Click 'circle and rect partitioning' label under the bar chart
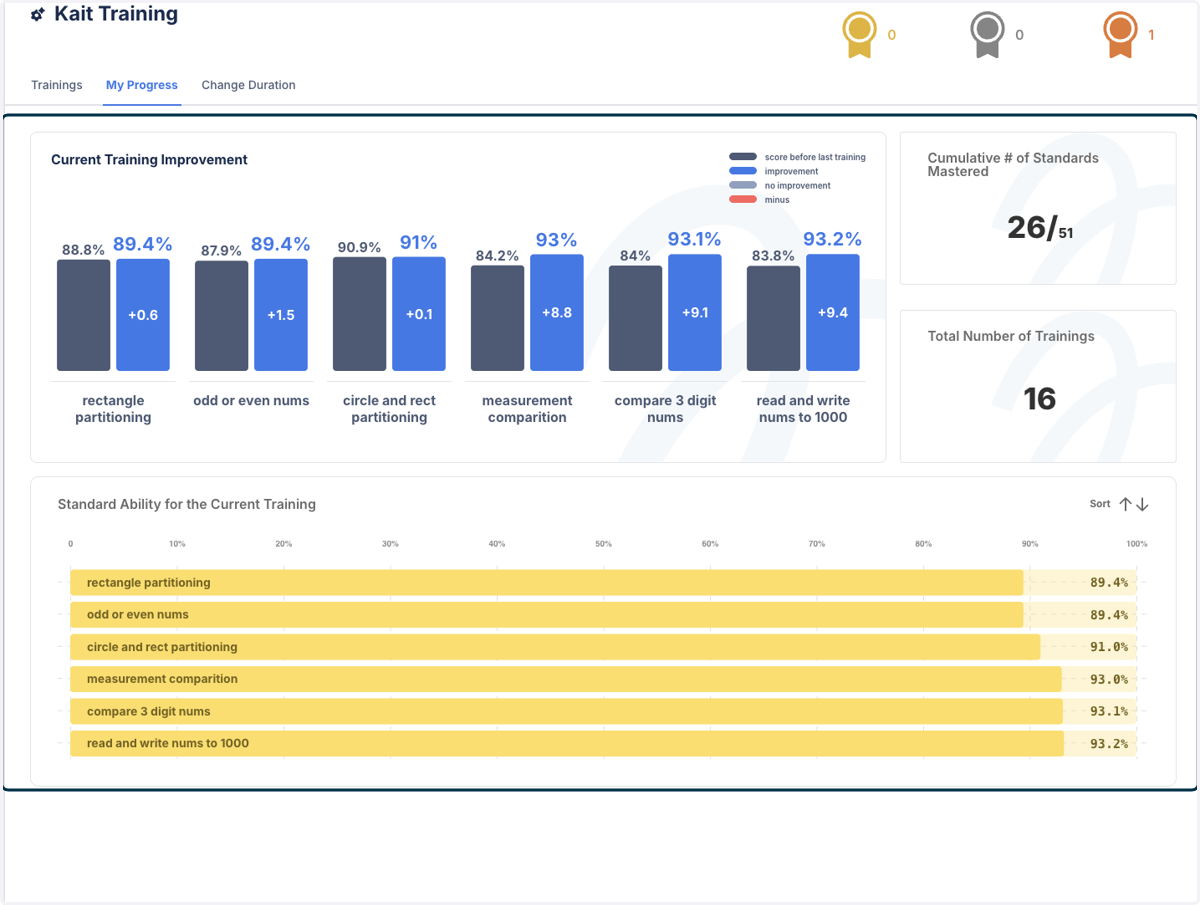Image resolution: width=1200 pixels, height=905 pixels. (389, 409)
